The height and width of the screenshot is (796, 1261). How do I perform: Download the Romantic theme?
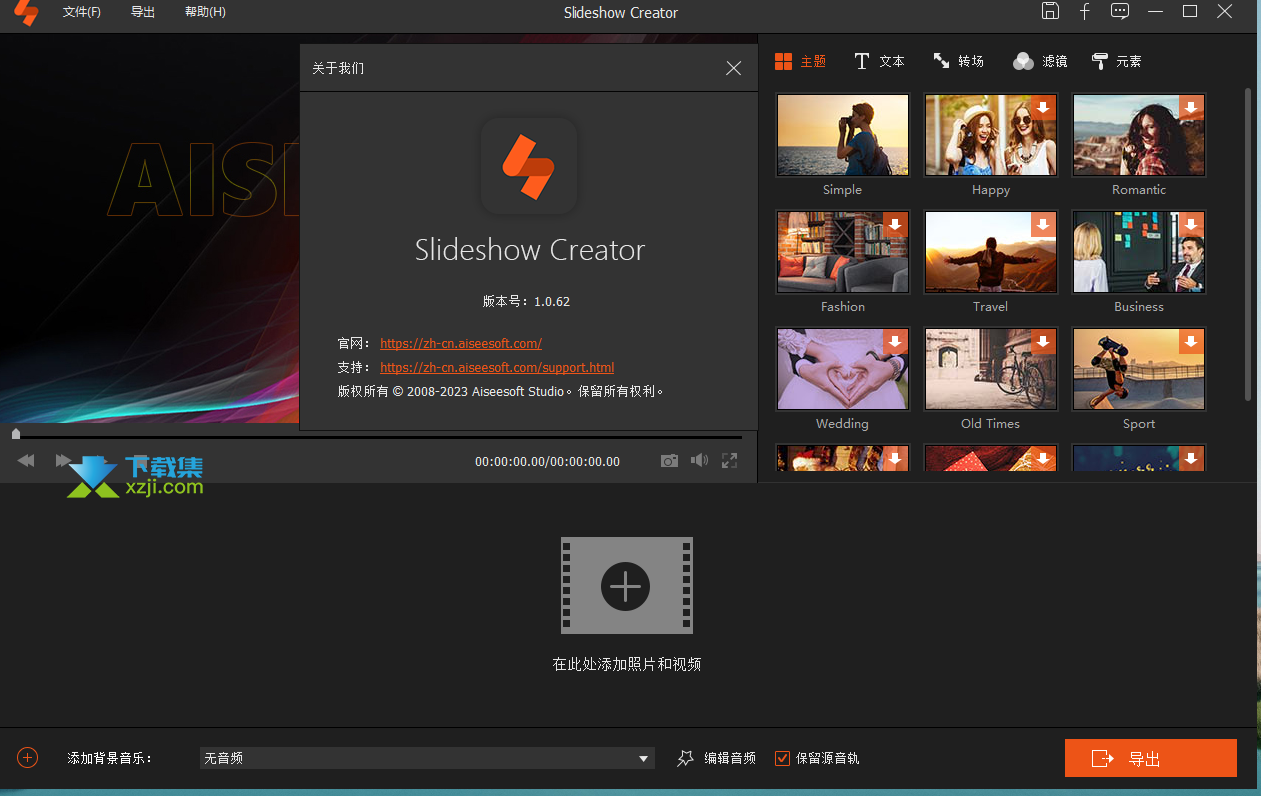click(1191, 107)
